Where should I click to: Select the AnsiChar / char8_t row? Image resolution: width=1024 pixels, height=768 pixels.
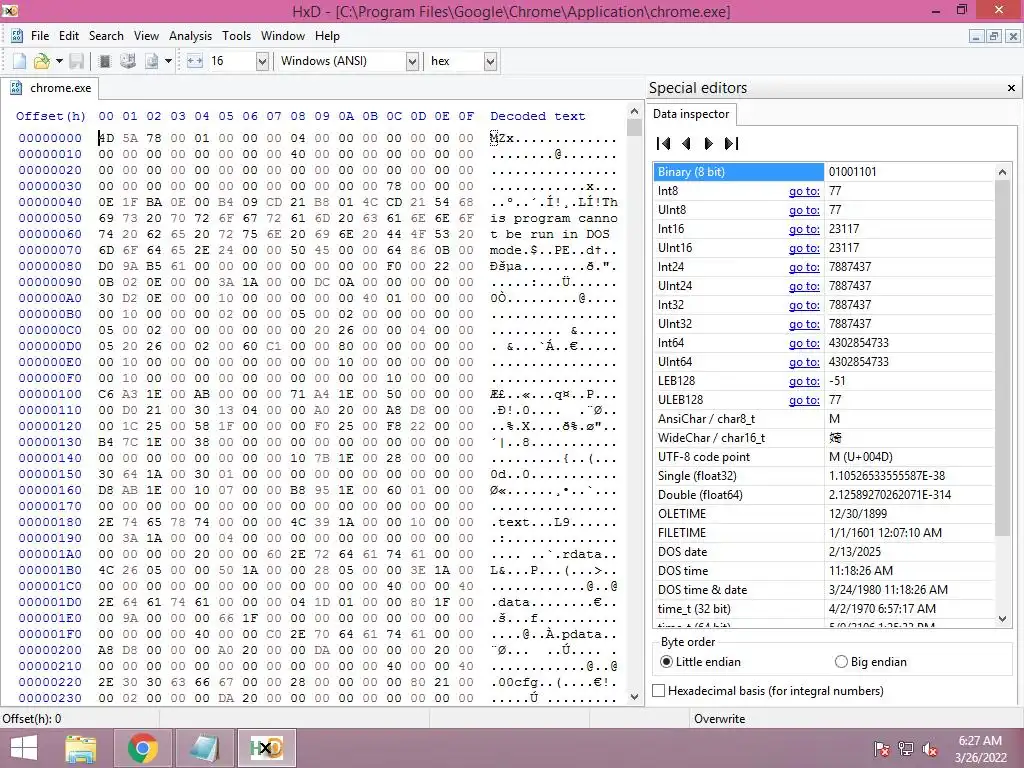[x=824, y=419]
